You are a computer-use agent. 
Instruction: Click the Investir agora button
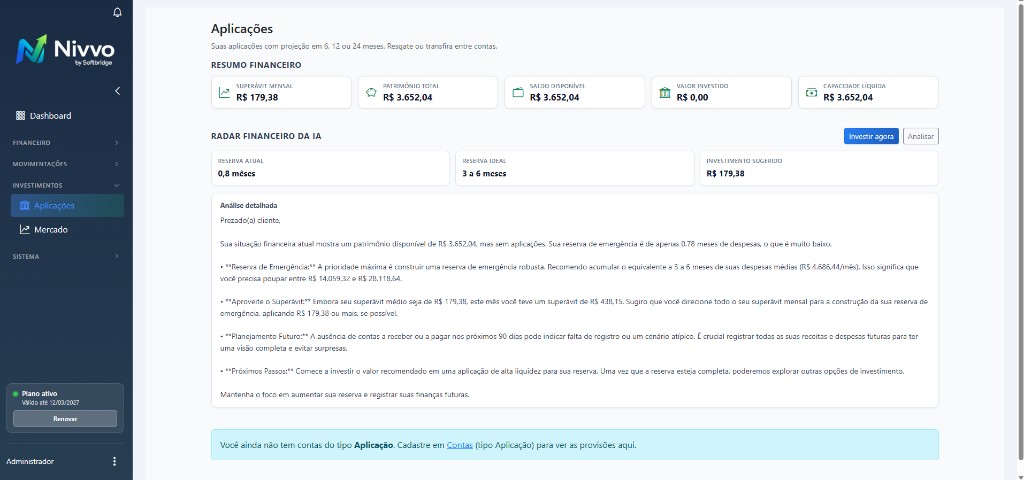(871, 136)
